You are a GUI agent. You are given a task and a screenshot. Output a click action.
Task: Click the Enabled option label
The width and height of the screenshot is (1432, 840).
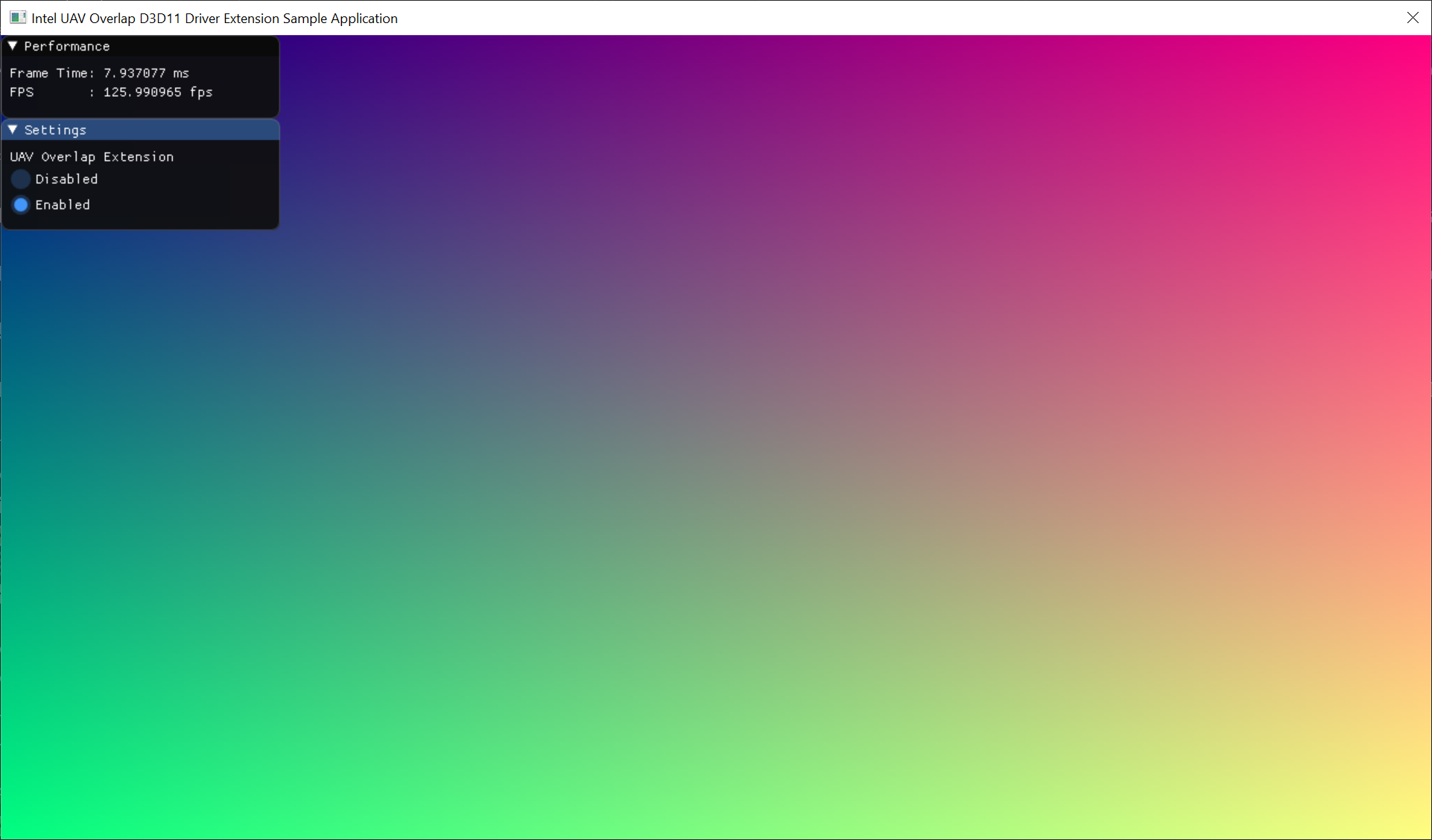pos(63,205)
